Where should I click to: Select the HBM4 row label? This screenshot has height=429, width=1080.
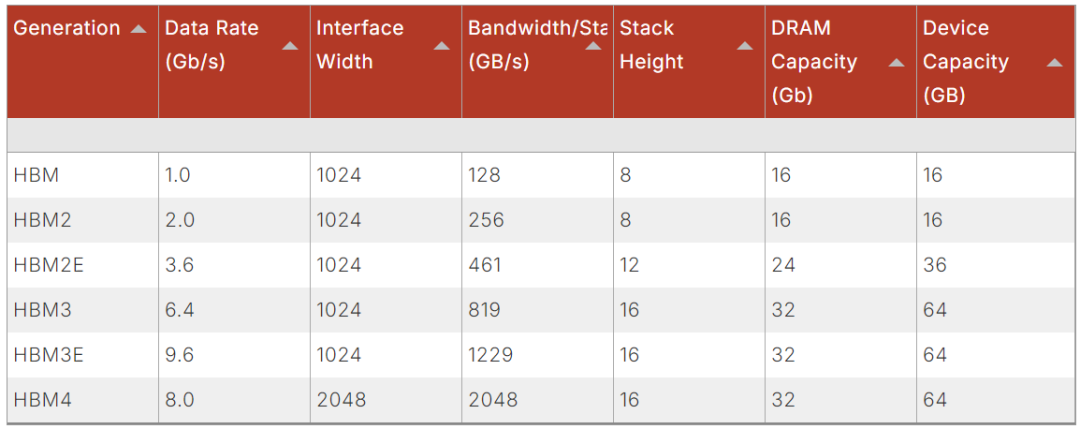pyautogui.click(x=42, y=400)
